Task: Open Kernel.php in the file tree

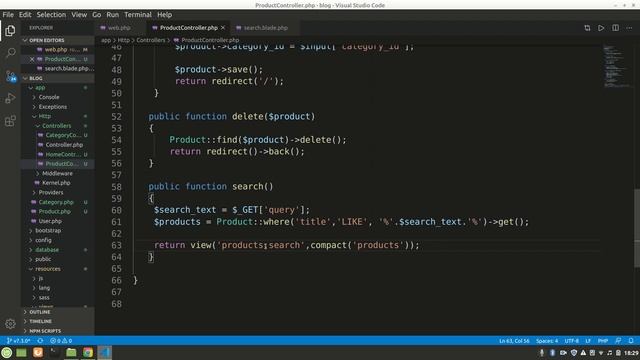Action: pyautogui.click(x=56, y=183)
